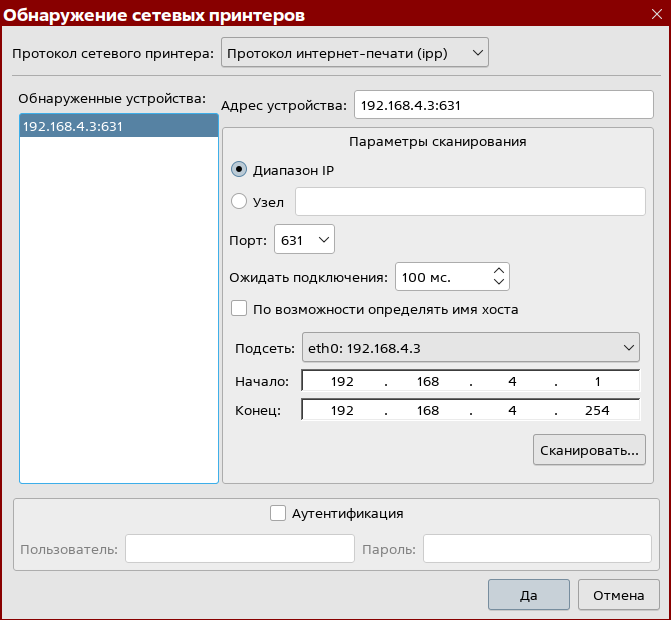Open the Подсеть eth0 subnet dropdown
This screenshot has width=671, height=620.
coord(471,347)
